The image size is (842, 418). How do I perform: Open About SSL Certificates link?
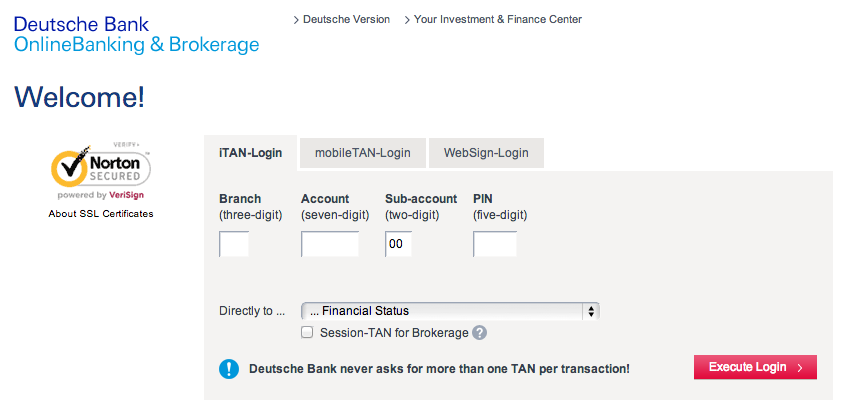coord(101,213)
